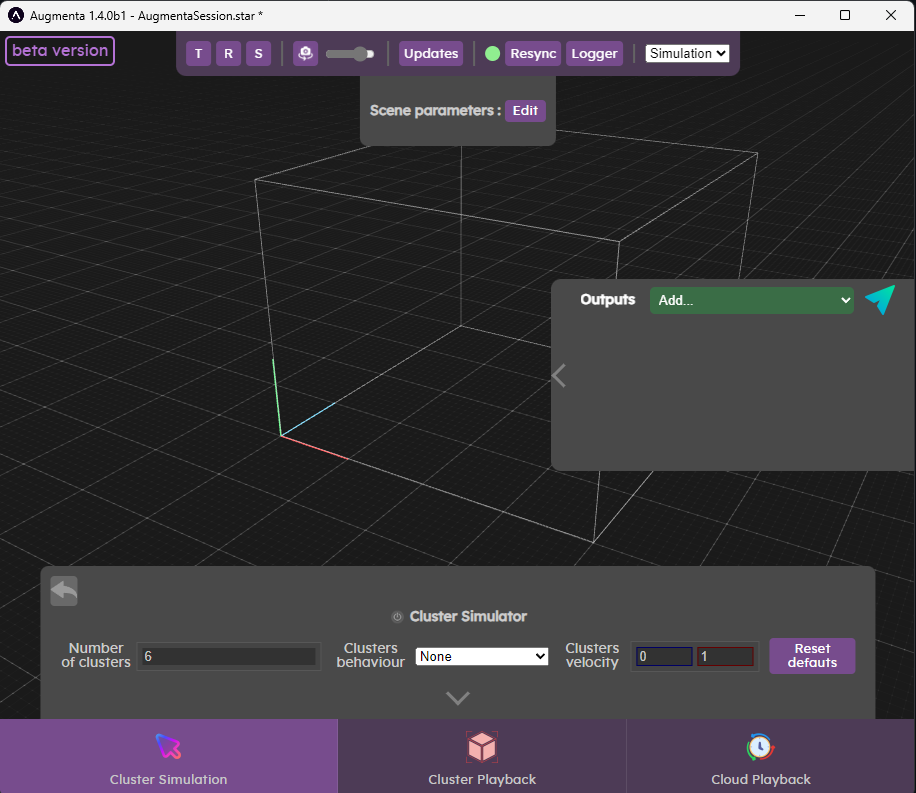Open the Clusters behaviour dropdown
Screen dimensions: 916x793
click(x=482, y=656)
